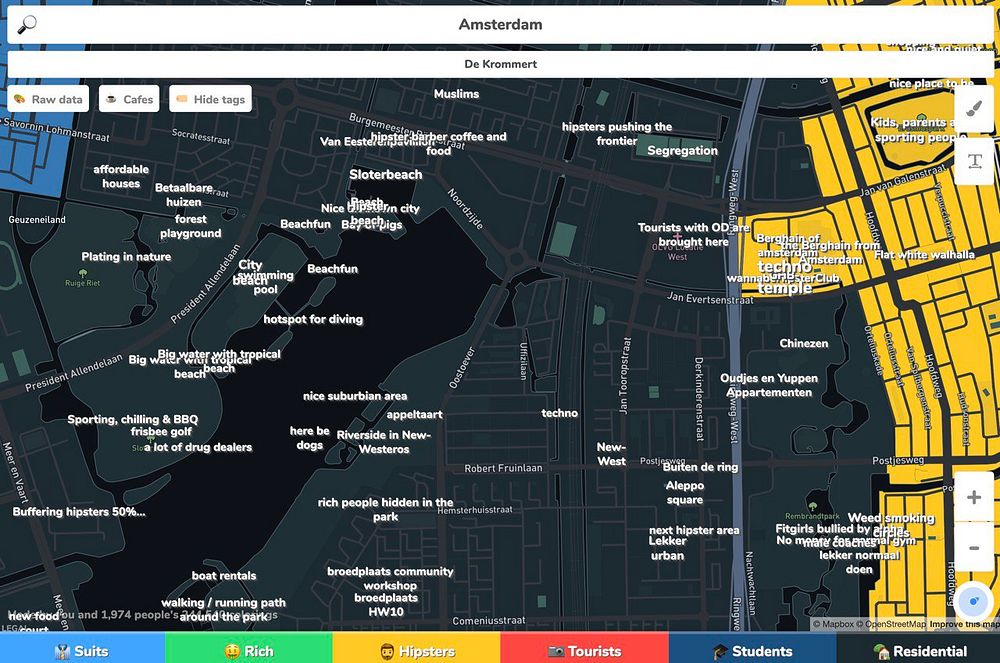Toggle the Cafes layer button

point(129,99)
